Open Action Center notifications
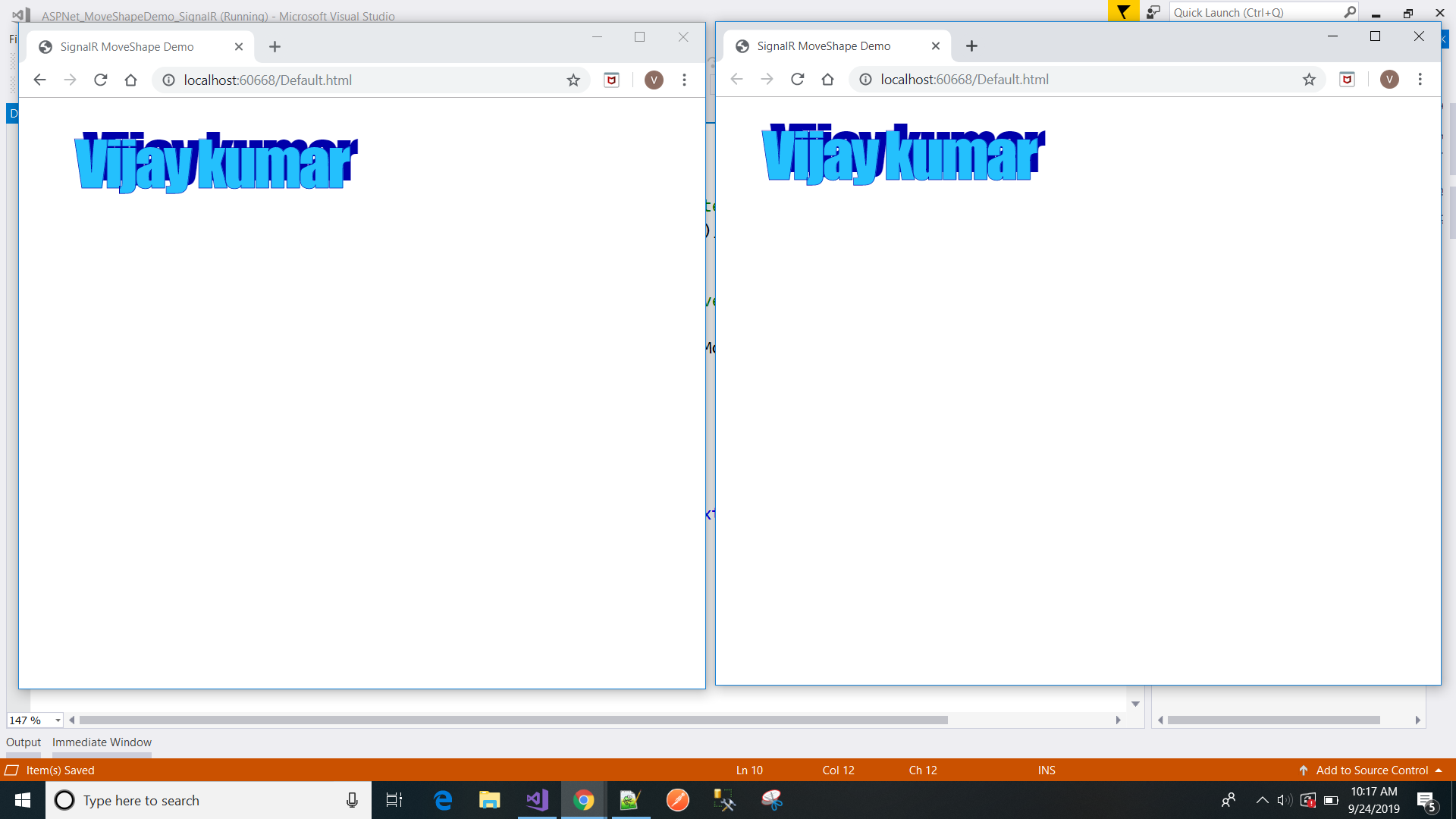The height and width of the screenshot is (819, 1456). (1426, 801)
